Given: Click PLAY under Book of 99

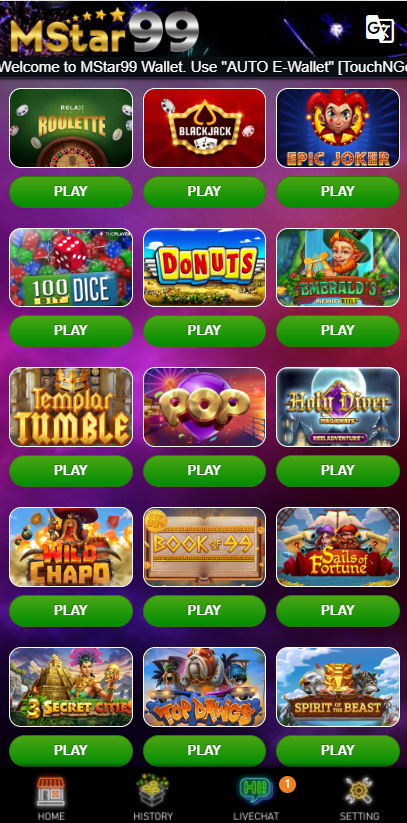Looking at the screenshot, I should [x=204, y=610].
